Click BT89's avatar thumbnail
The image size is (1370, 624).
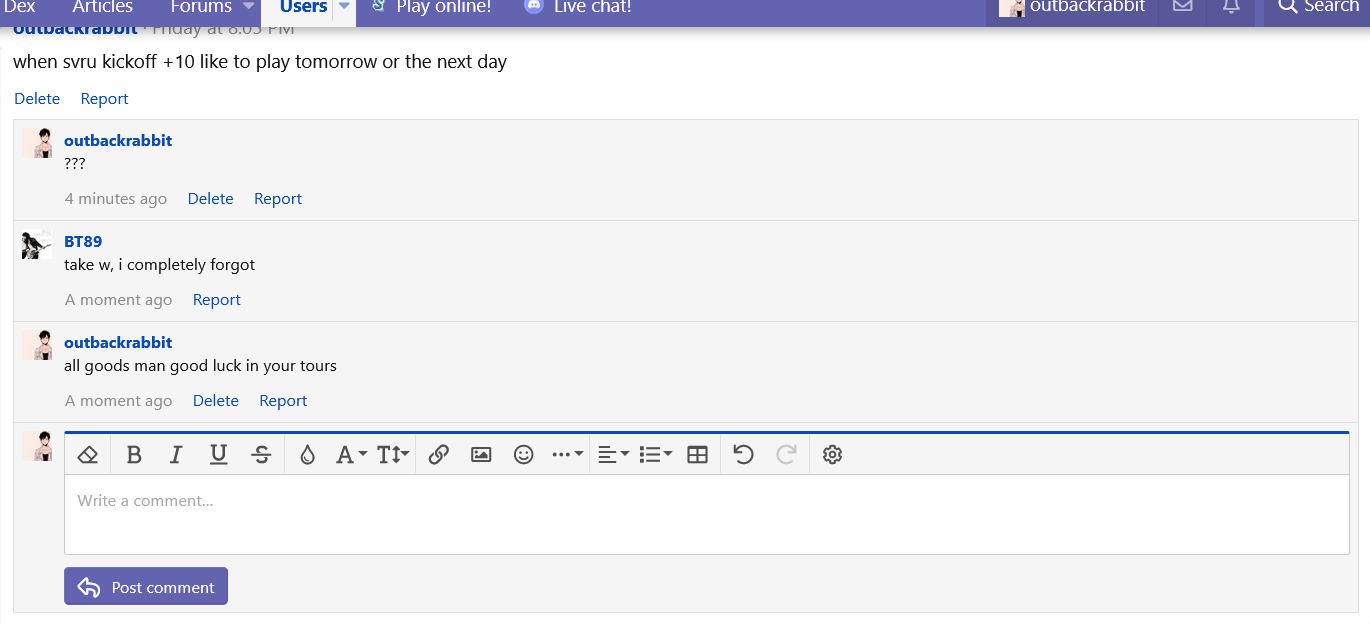click(37, 244)
